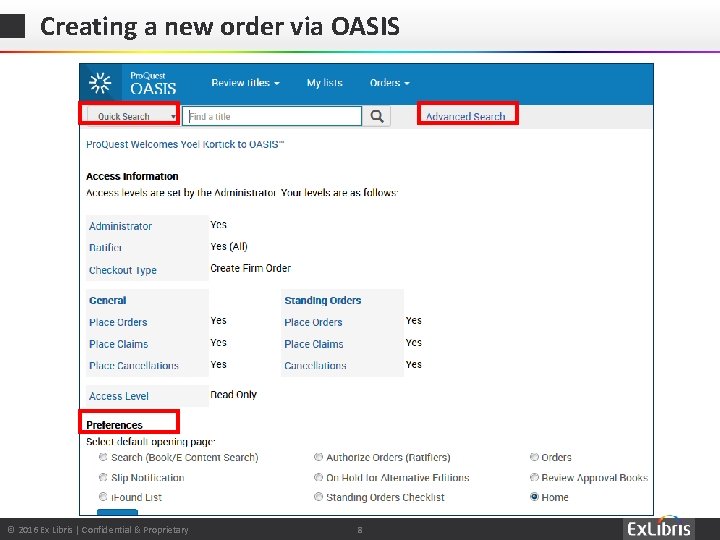Click the Standing Orders section heading
This screenshot has height=540, width=720.
[x=323, y=300]
